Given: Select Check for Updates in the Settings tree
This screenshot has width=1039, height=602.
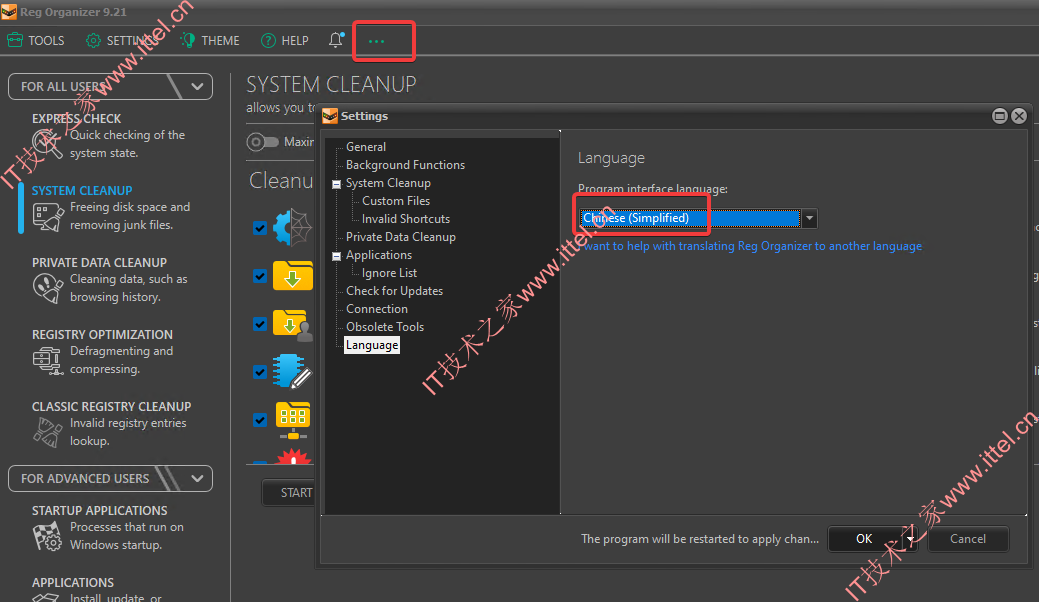Looking at the screenshot, I should (x=394, y=291).
